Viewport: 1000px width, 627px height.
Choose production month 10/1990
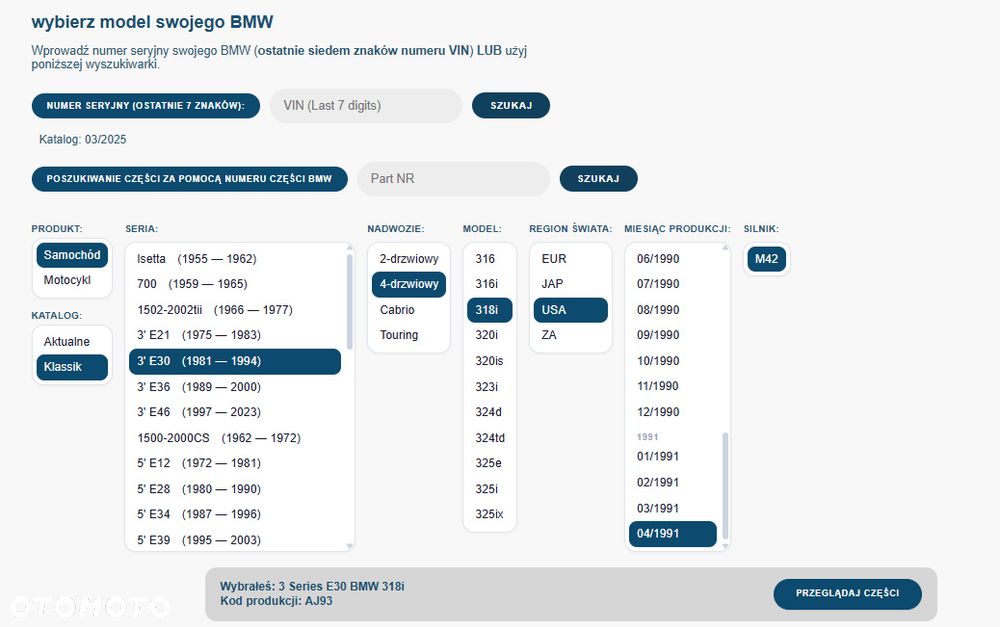coord(673,361)
